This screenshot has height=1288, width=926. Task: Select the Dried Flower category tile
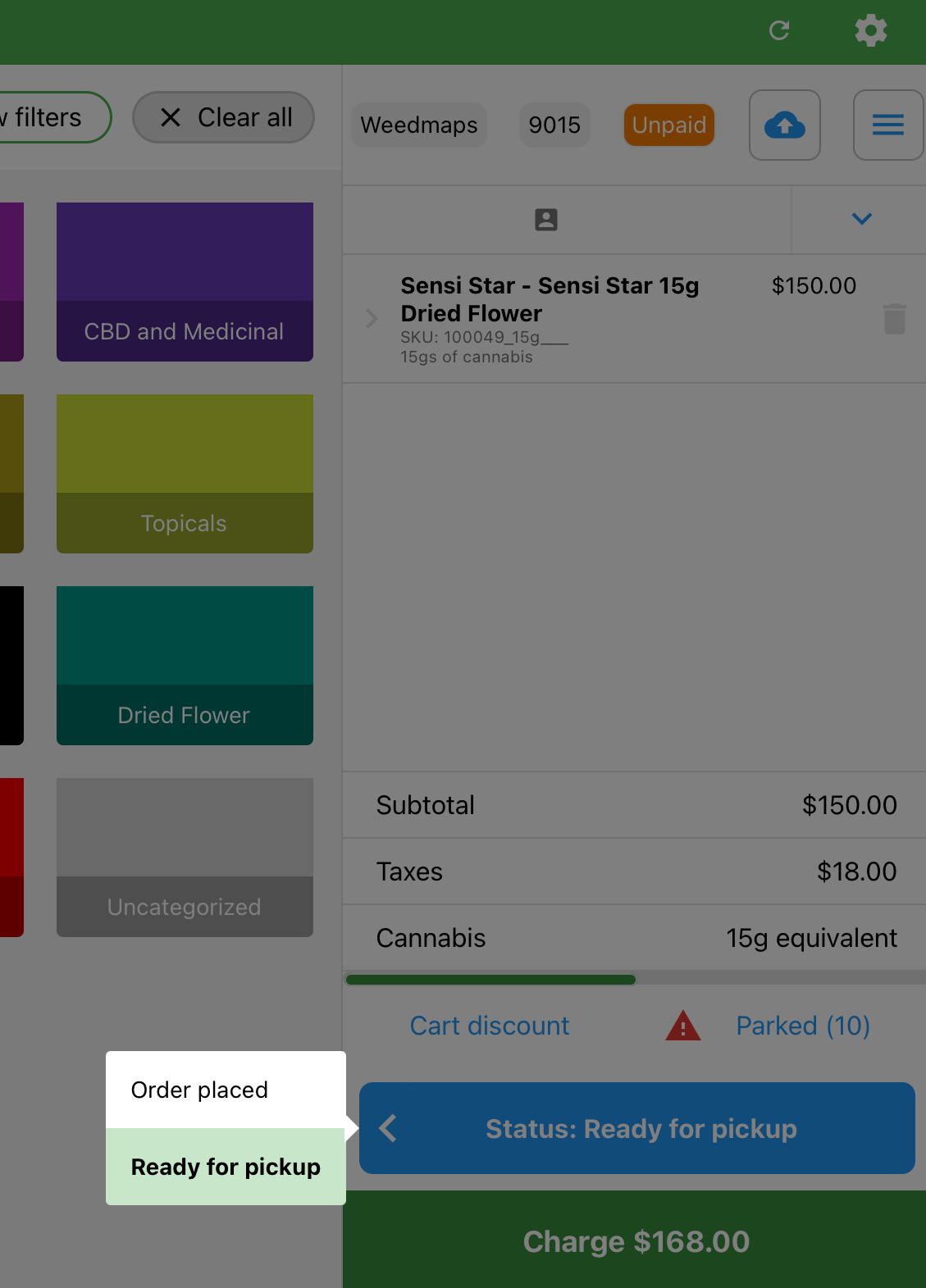pos(185,665)
